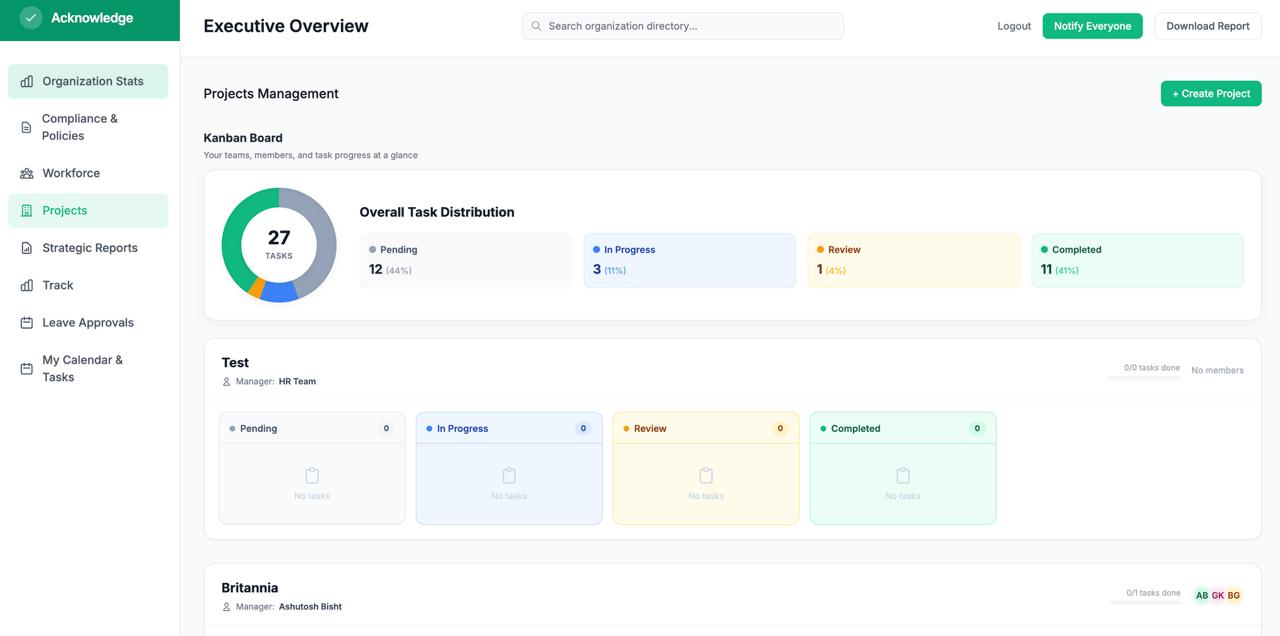Click the Leave Approvals calendar icon
This screenshot has width=1280, height=636.
[27, 323]
